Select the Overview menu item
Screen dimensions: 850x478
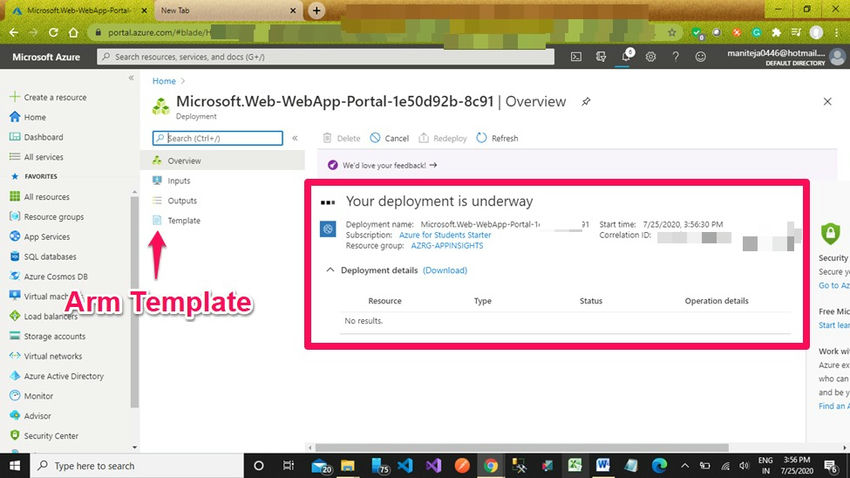click(222, 160)
